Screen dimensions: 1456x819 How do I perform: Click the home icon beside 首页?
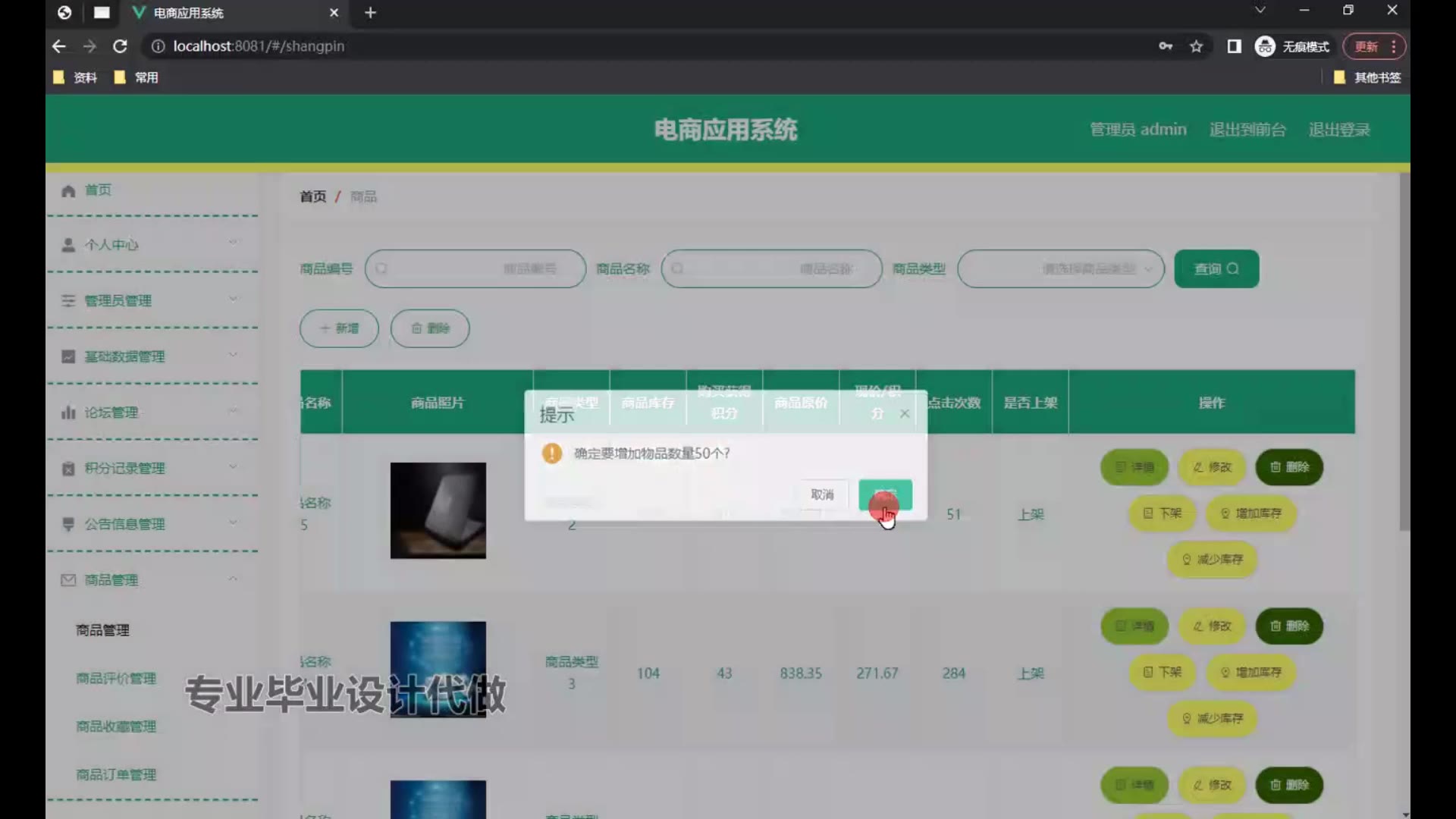click(x=68, y=190)
